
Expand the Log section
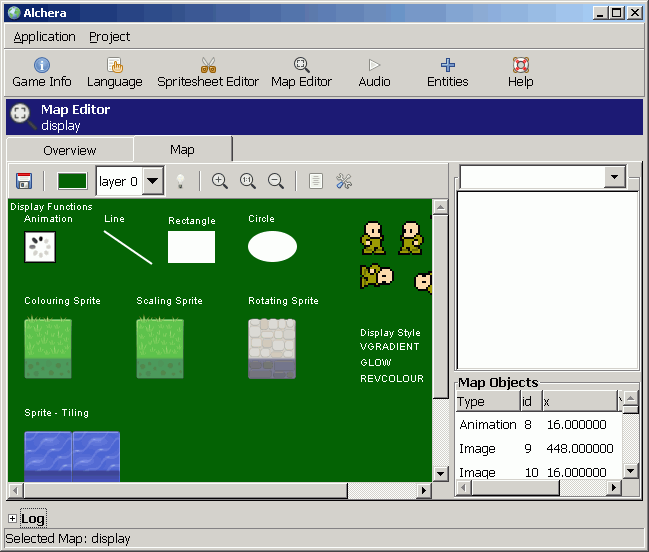[x=12, y=518]
